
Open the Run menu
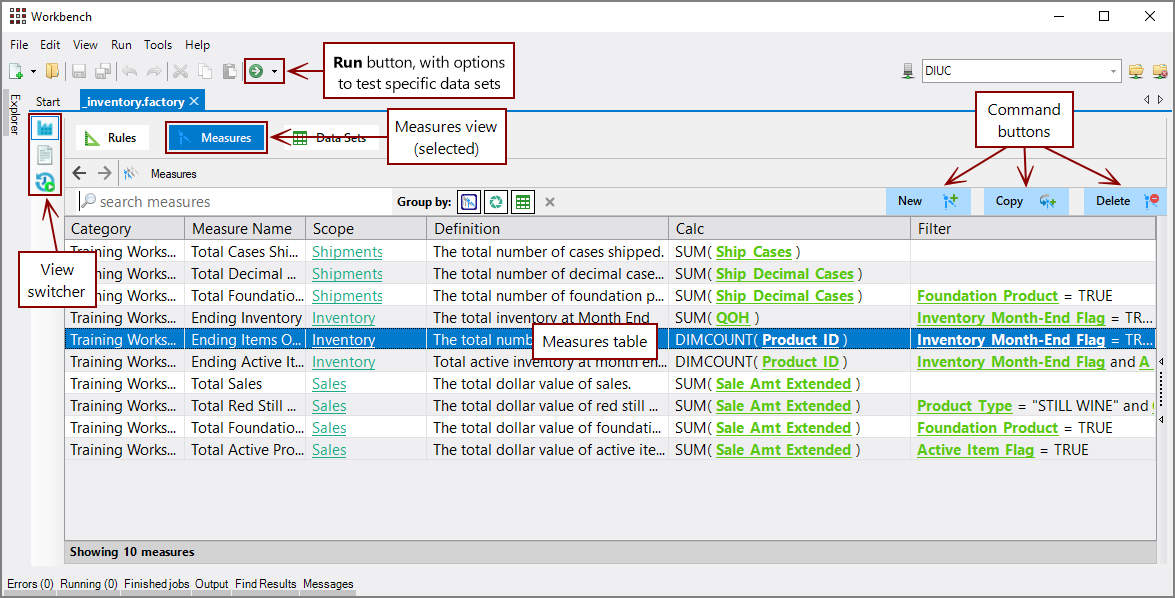pos(121,45)
